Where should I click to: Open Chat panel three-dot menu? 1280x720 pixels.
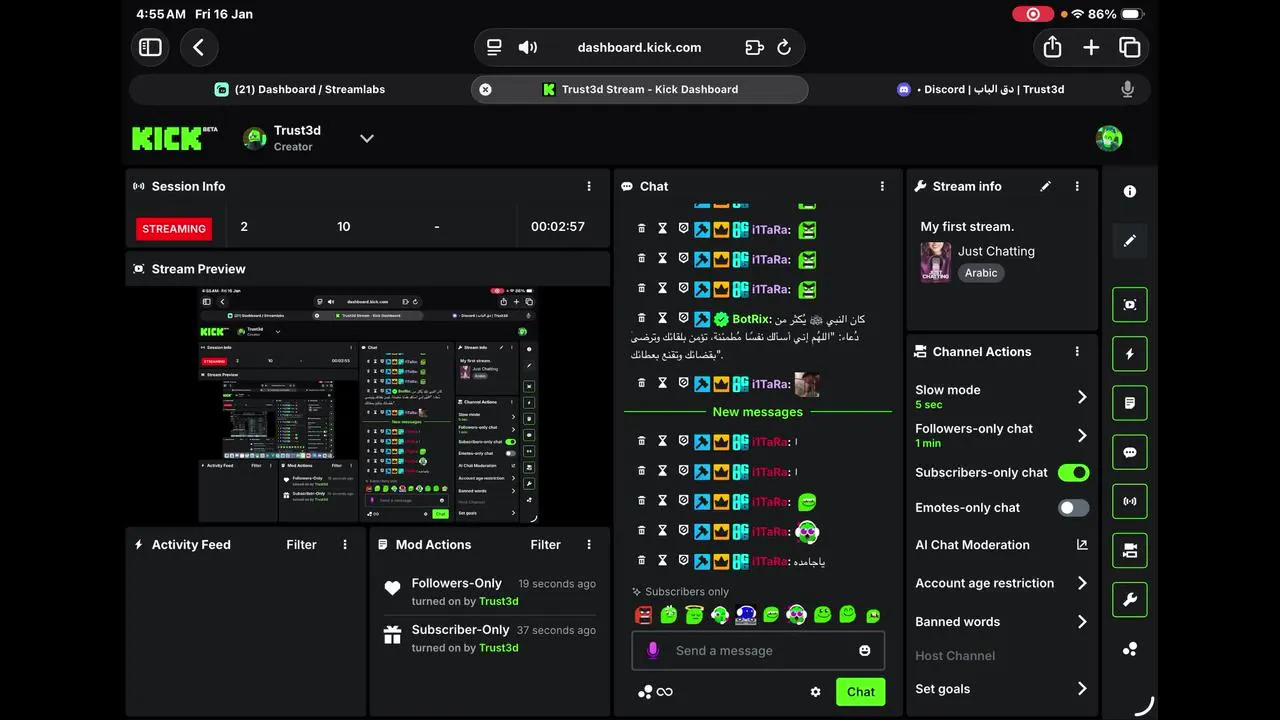(882, 186)
